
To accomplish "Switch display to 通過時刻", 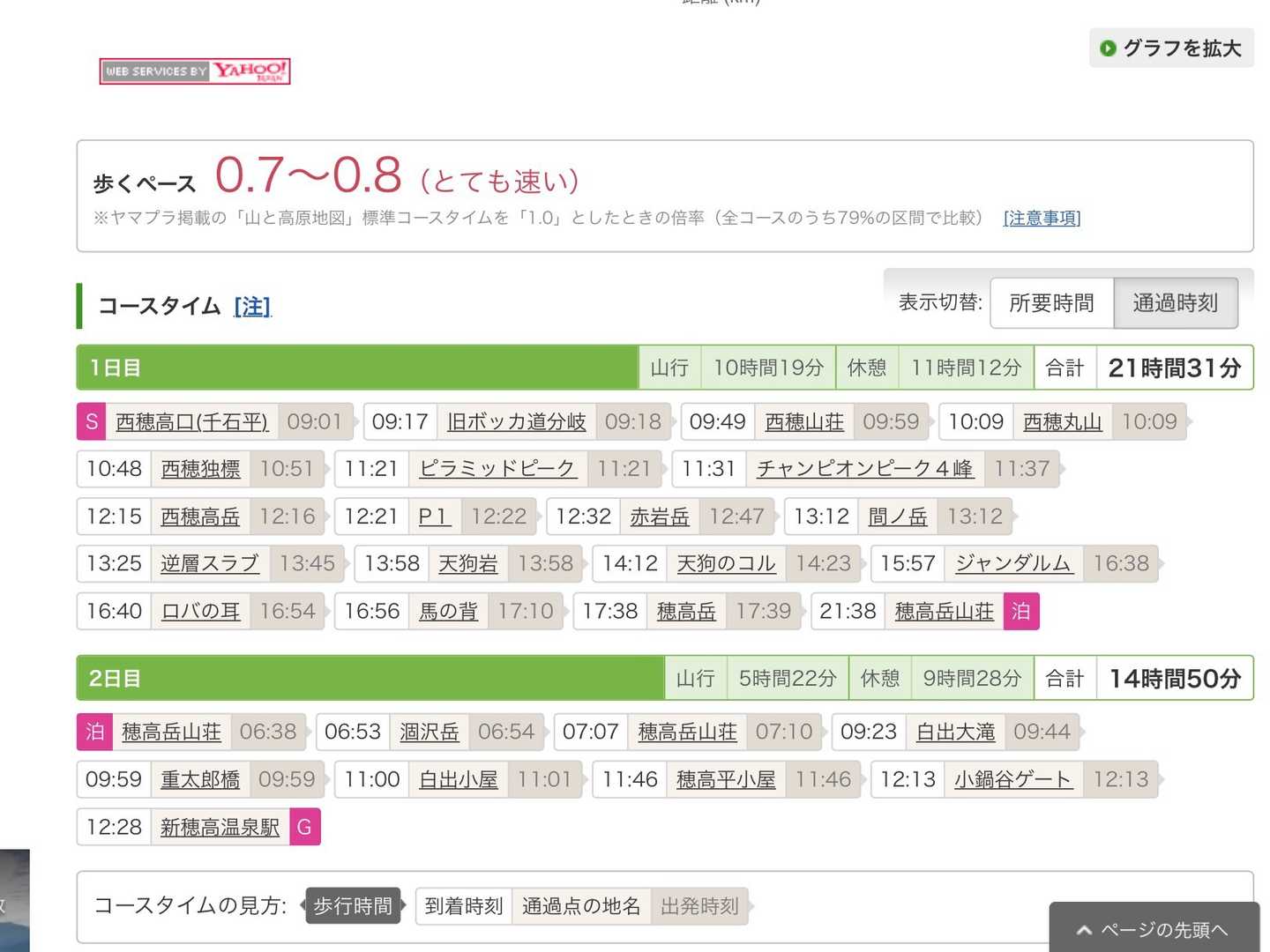I will click(1175, 303).
